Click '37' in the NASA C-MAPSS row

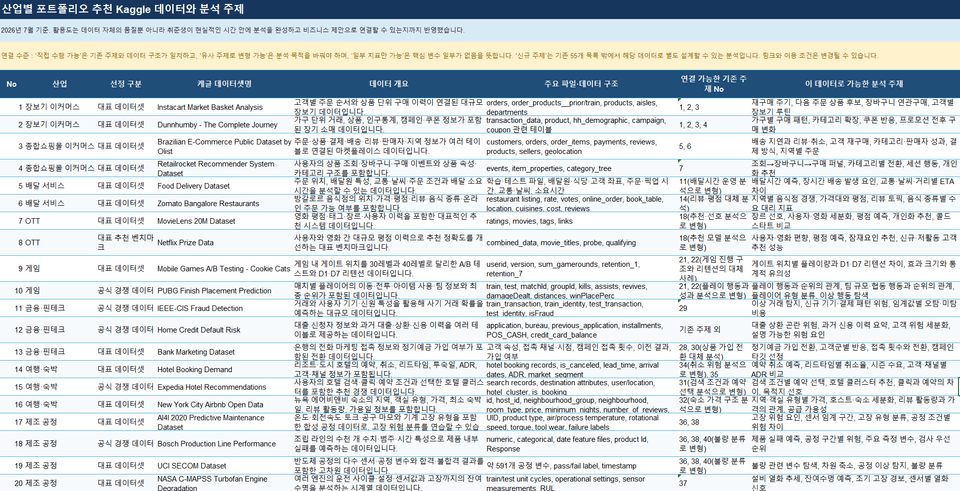[683, 484]
